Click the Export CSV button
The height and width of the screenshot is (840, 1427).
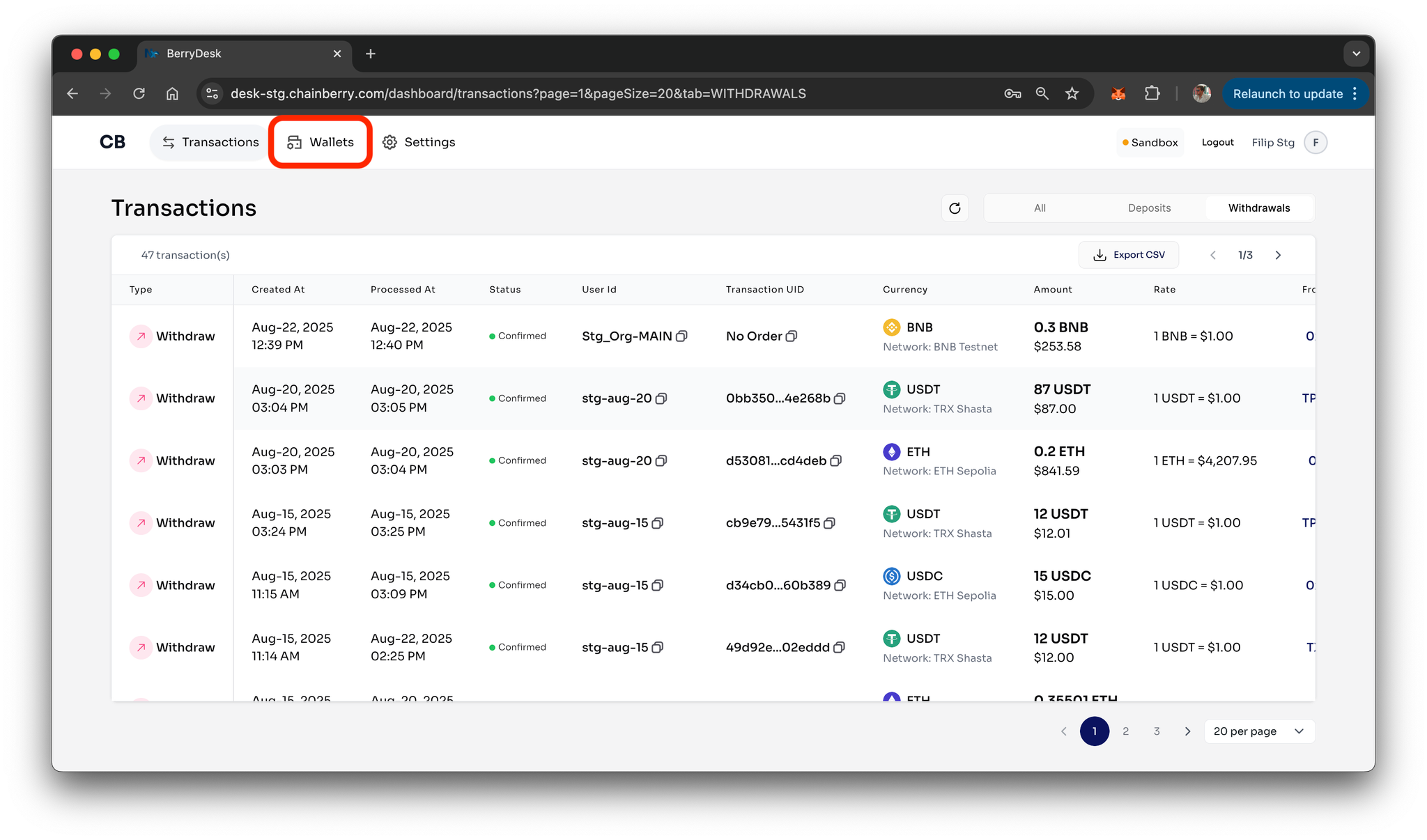point(1129,255)
